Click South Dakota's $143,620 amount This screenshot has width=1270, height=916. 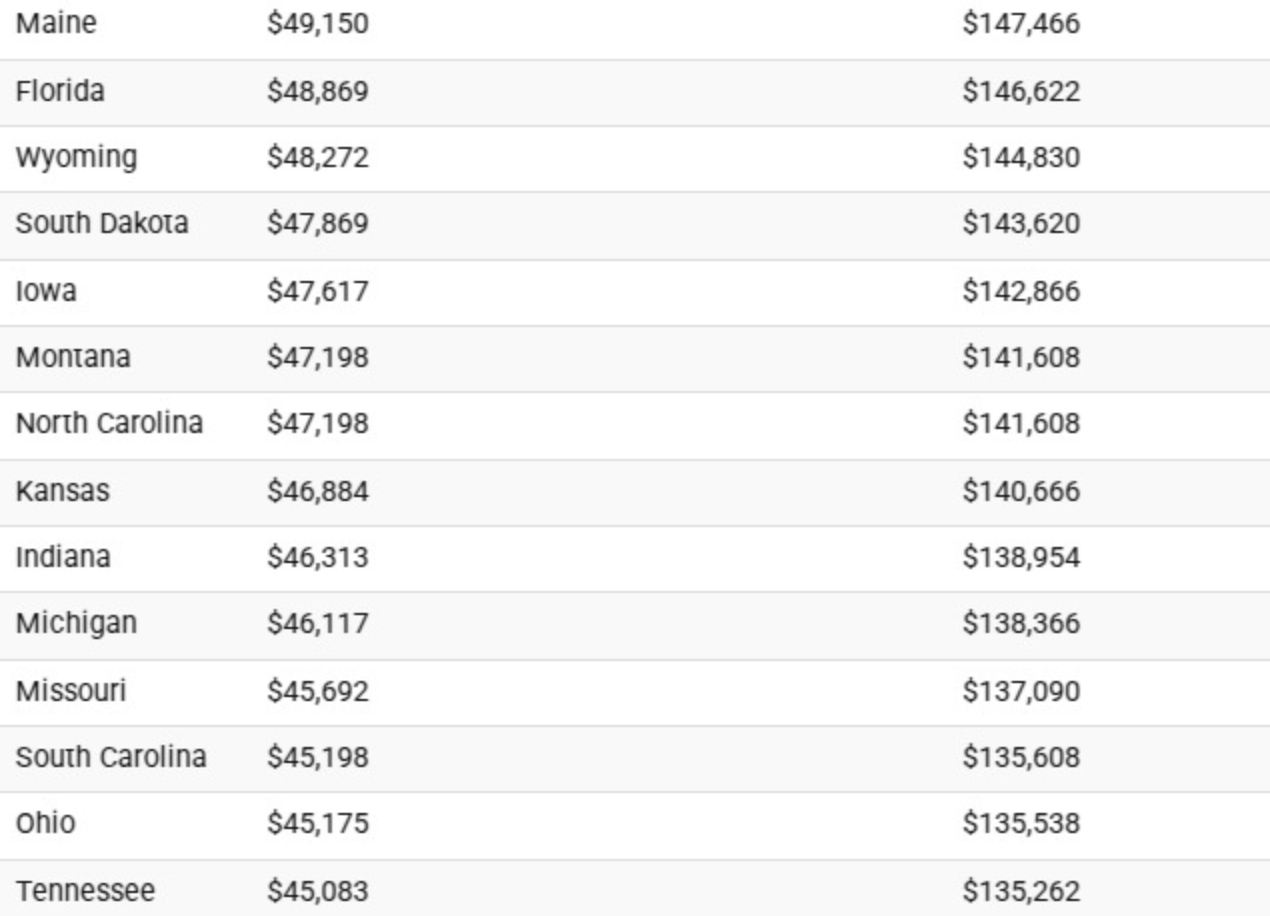(x=1021, y=224)
